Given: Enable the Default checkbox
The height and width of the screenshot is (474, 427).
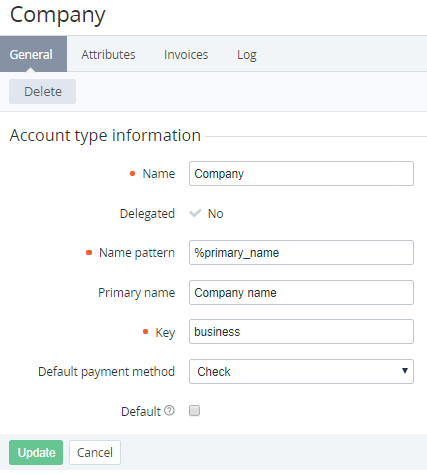Looking at the screenshot, I should pos(194,411).
